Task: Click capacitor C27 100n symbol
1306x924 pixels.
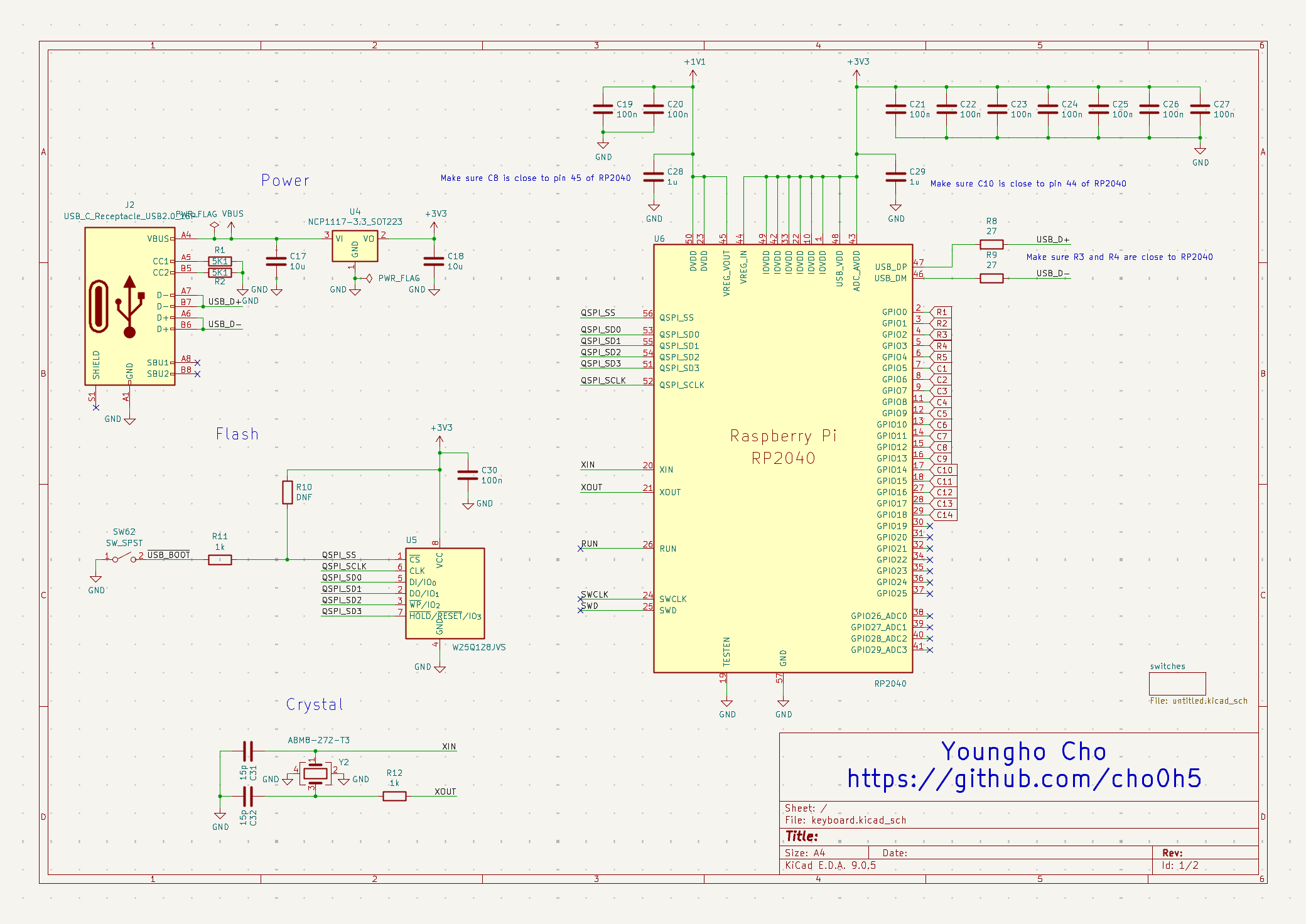Action: (1200, 109)
